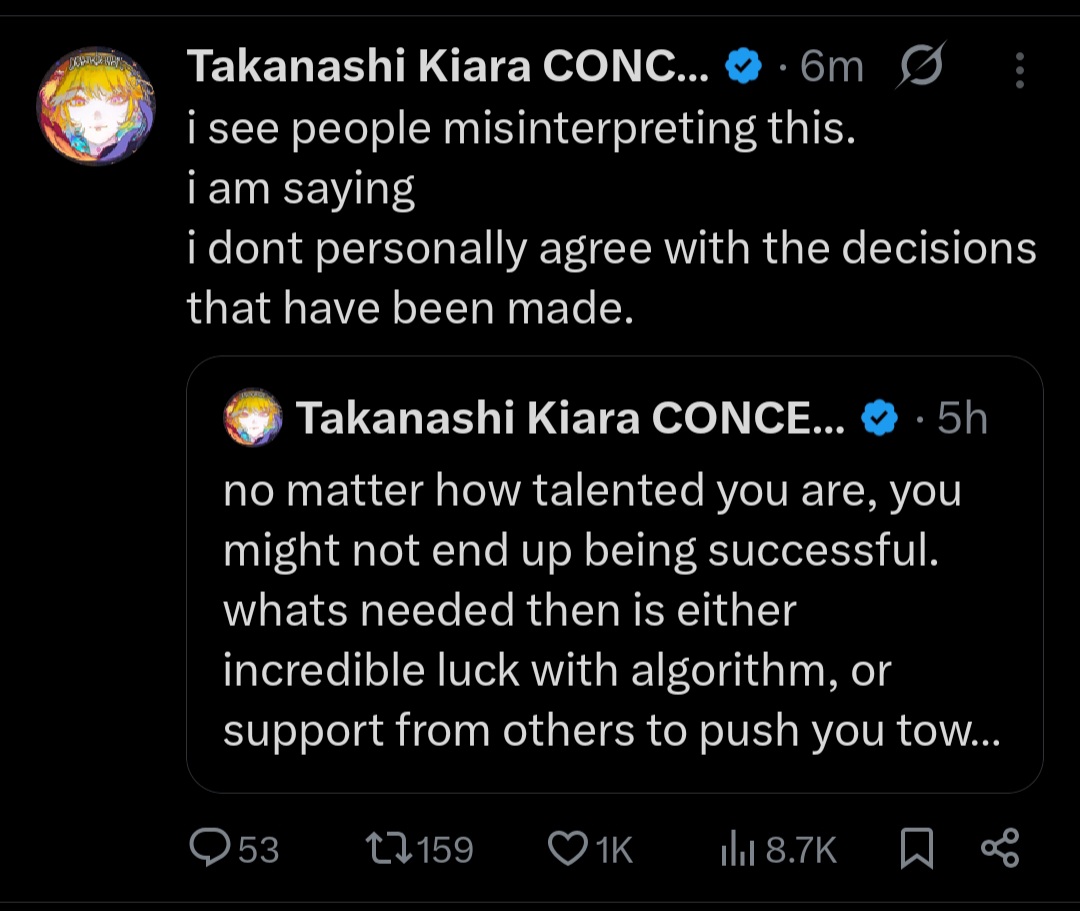
Task: Click the 6m timestamp
Action: pos(832,68)
